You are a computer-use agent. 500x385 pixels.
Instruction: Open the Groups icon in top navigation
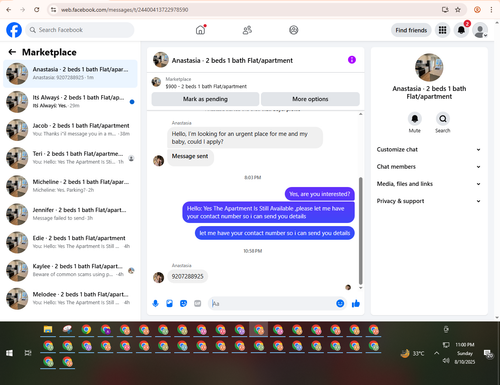pos(293,30)
